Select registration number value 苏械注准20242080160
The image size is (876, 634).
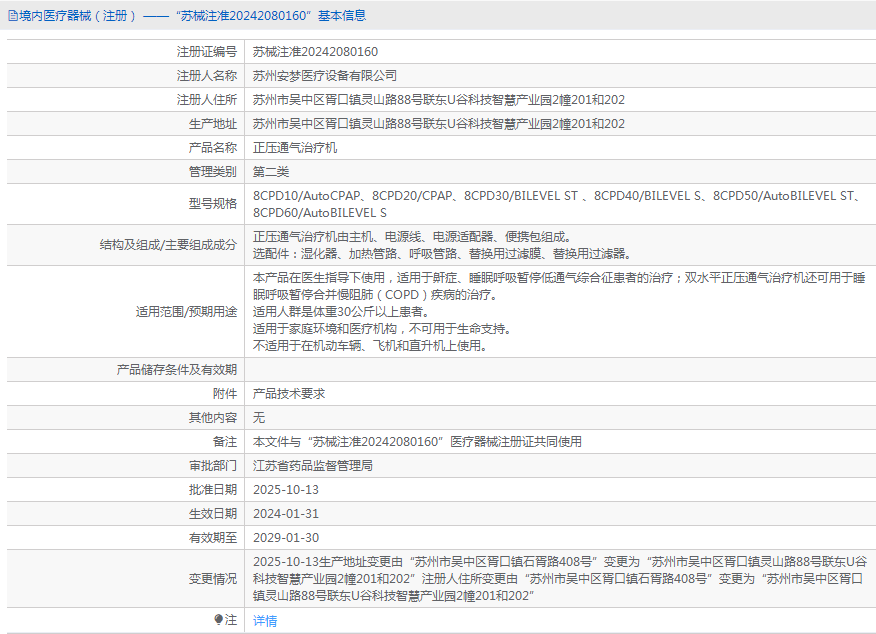coord(315,52)
